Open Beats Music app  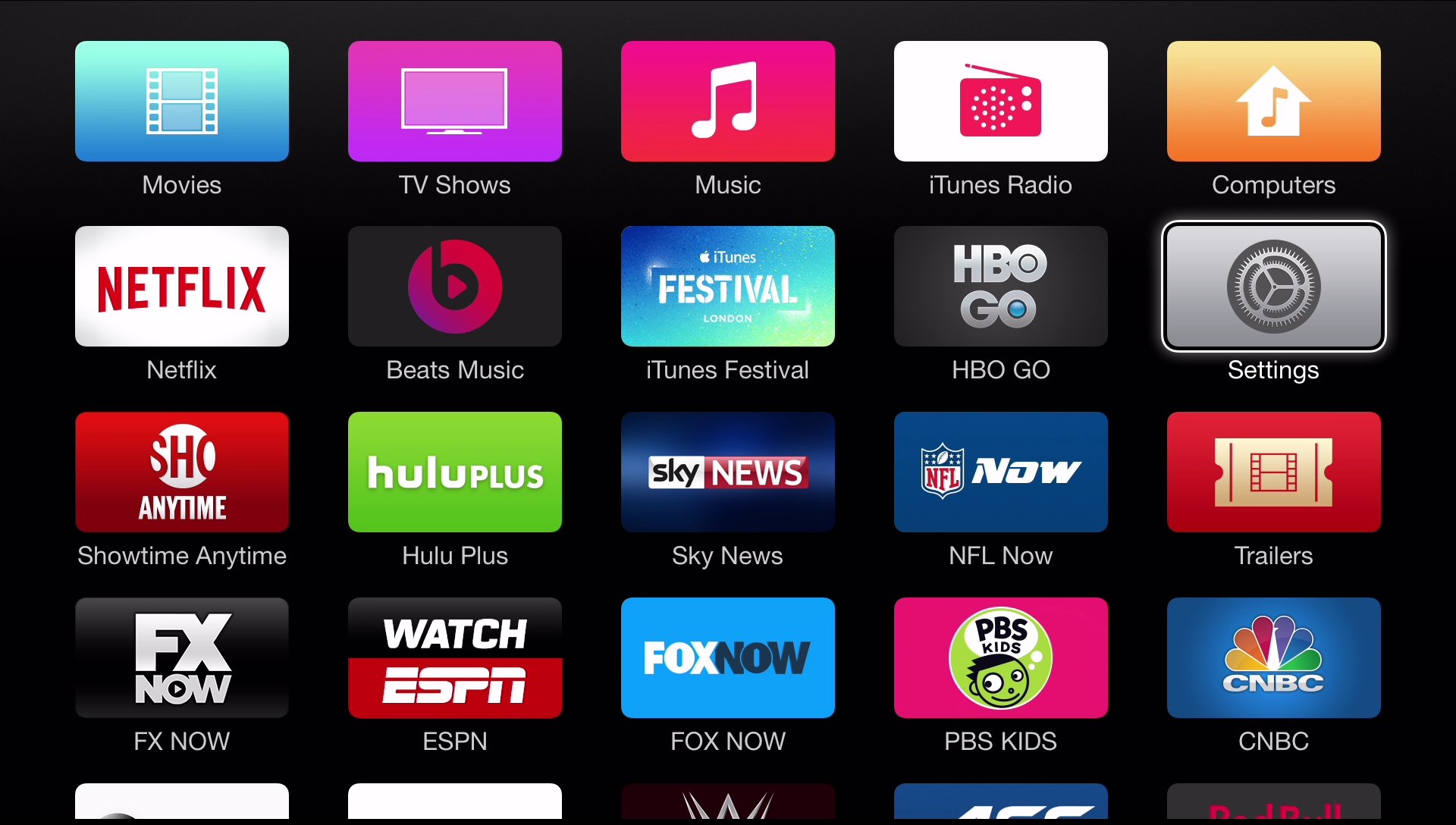coord(455,287)
